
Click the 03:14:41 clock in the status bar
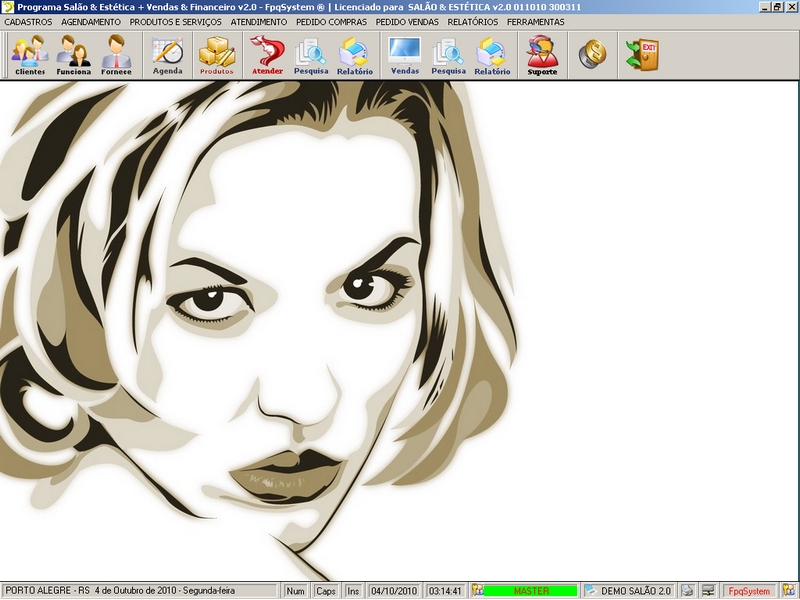(x=445, y=591)
